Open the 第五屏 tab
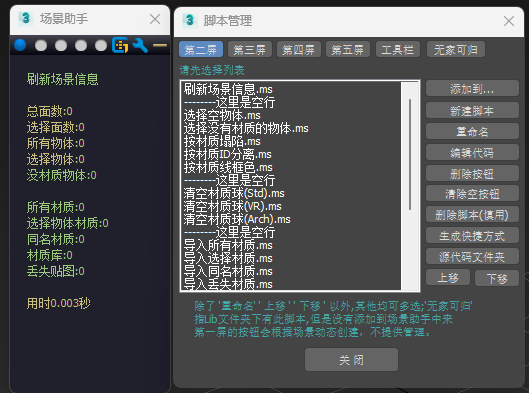Image resolution: width=529 pixels, height=393 pixels. point(347,50)
